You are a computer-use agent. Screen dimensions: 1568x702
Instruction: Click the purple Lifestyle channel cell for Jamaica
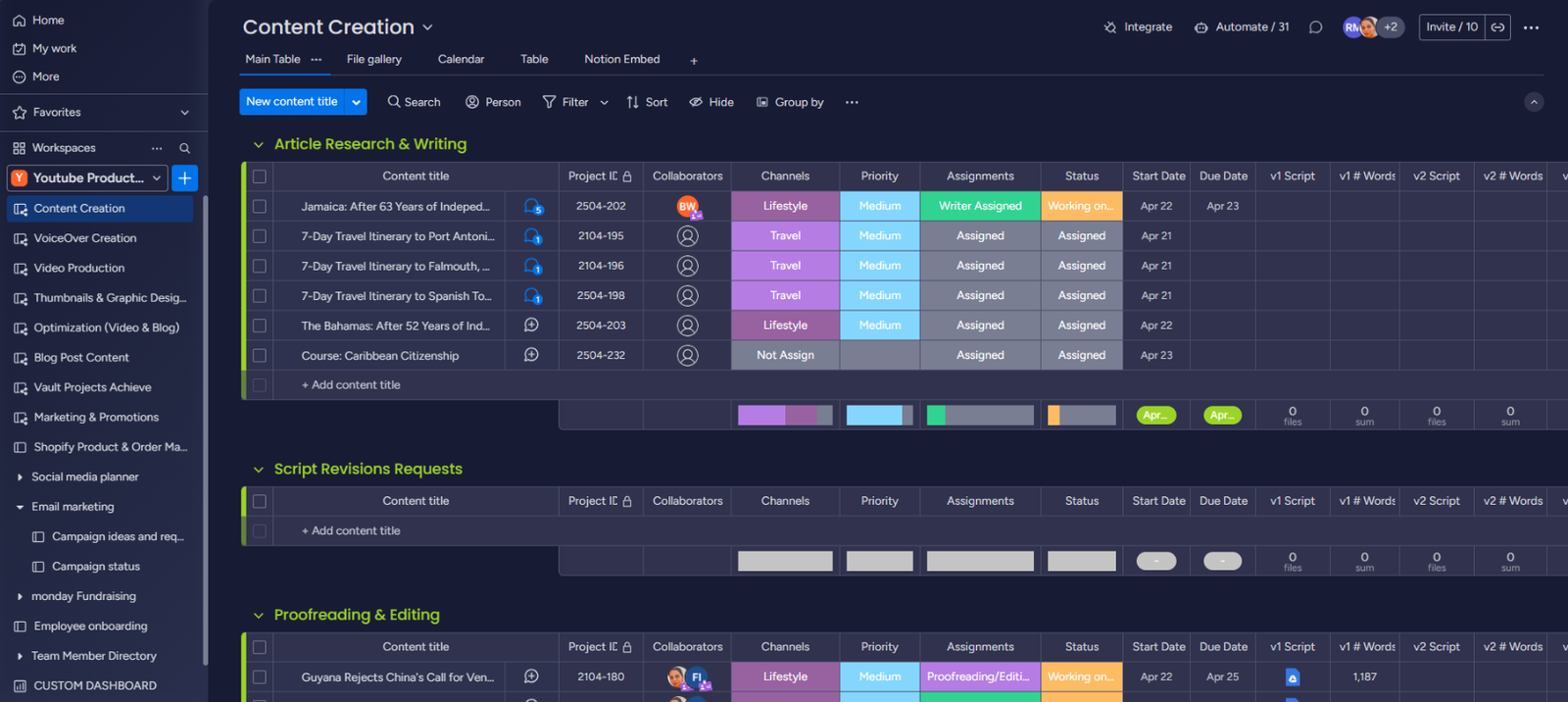coord(785,207)
